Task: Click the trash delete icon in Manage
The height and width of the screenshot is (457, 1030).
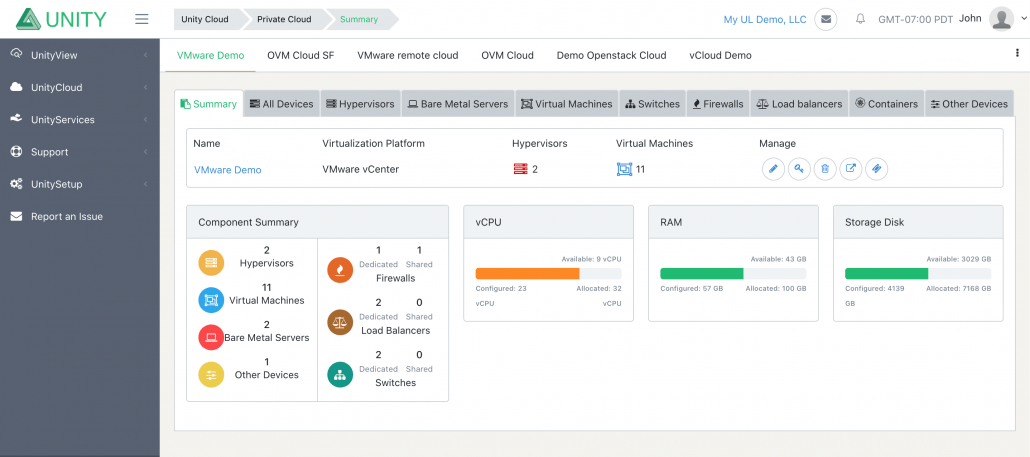Action: point(825,169)
